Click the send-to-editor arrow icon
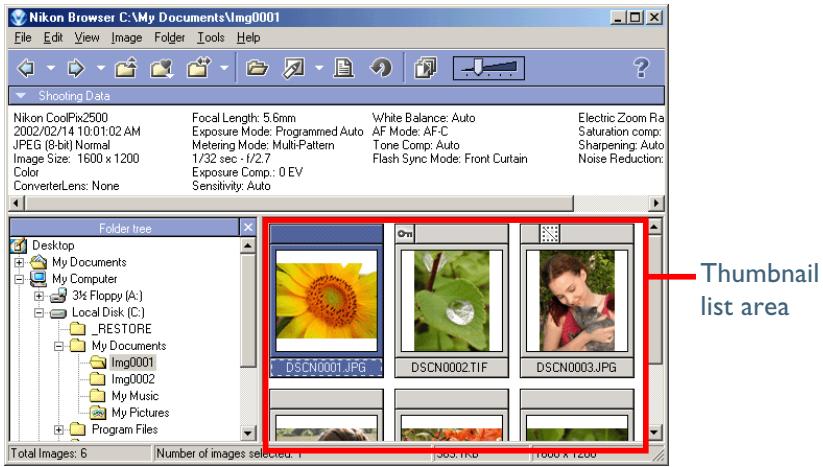Viewport: 823px width, 467px height. tap(293, 68)
